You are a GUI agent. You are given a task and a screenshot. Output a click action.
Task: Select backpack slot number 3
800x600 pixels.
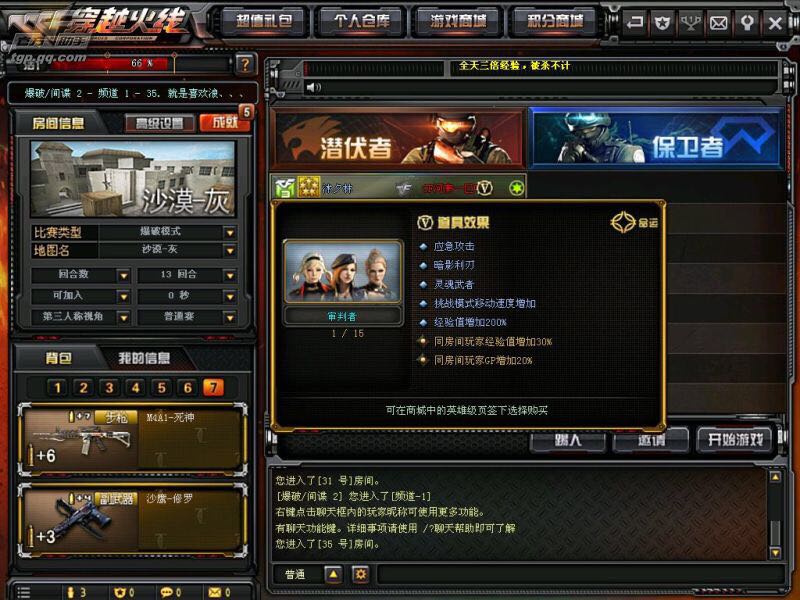click(109, 388)
